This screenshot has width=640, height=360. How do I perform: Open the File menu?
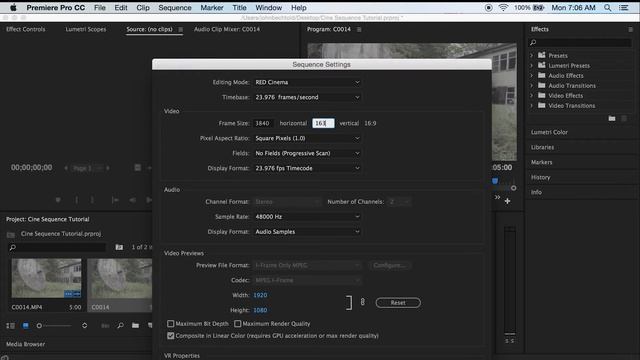100,8
